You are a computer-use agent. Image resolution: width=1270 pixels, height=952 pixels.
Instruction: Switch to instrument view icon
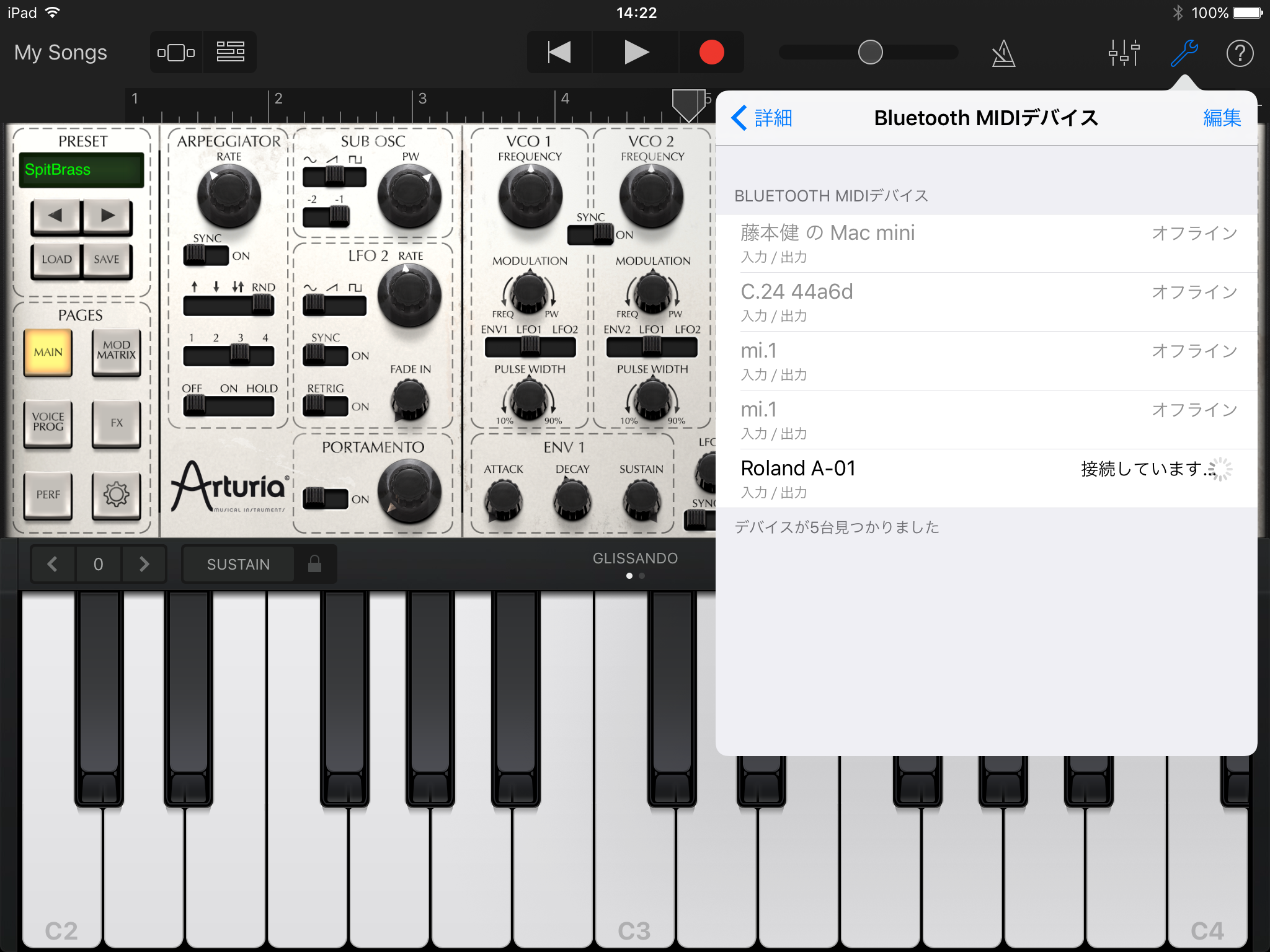coord(176,53)
